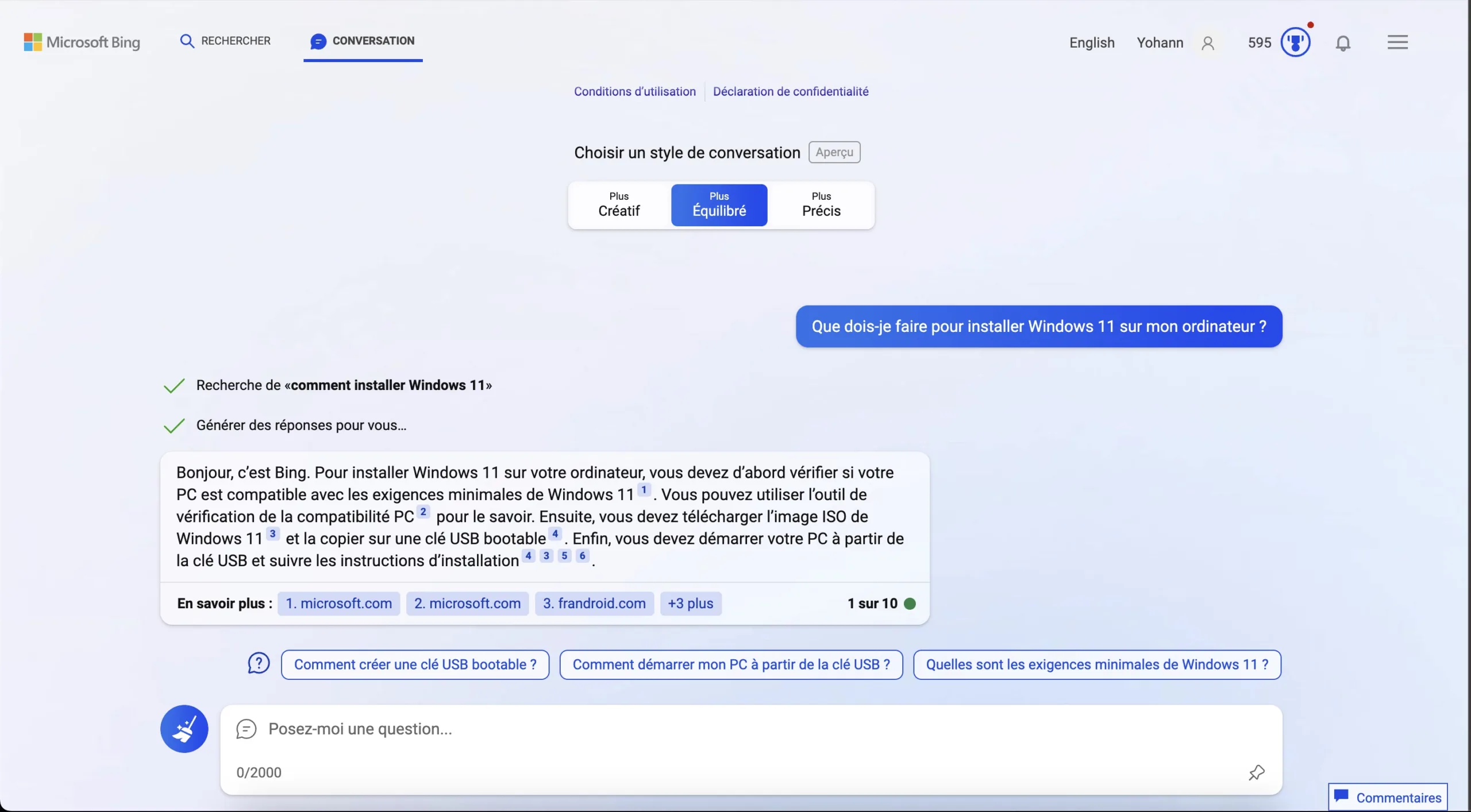Click the 0/2000 character counter
1471x812 pixels.
tap(259, 772)
